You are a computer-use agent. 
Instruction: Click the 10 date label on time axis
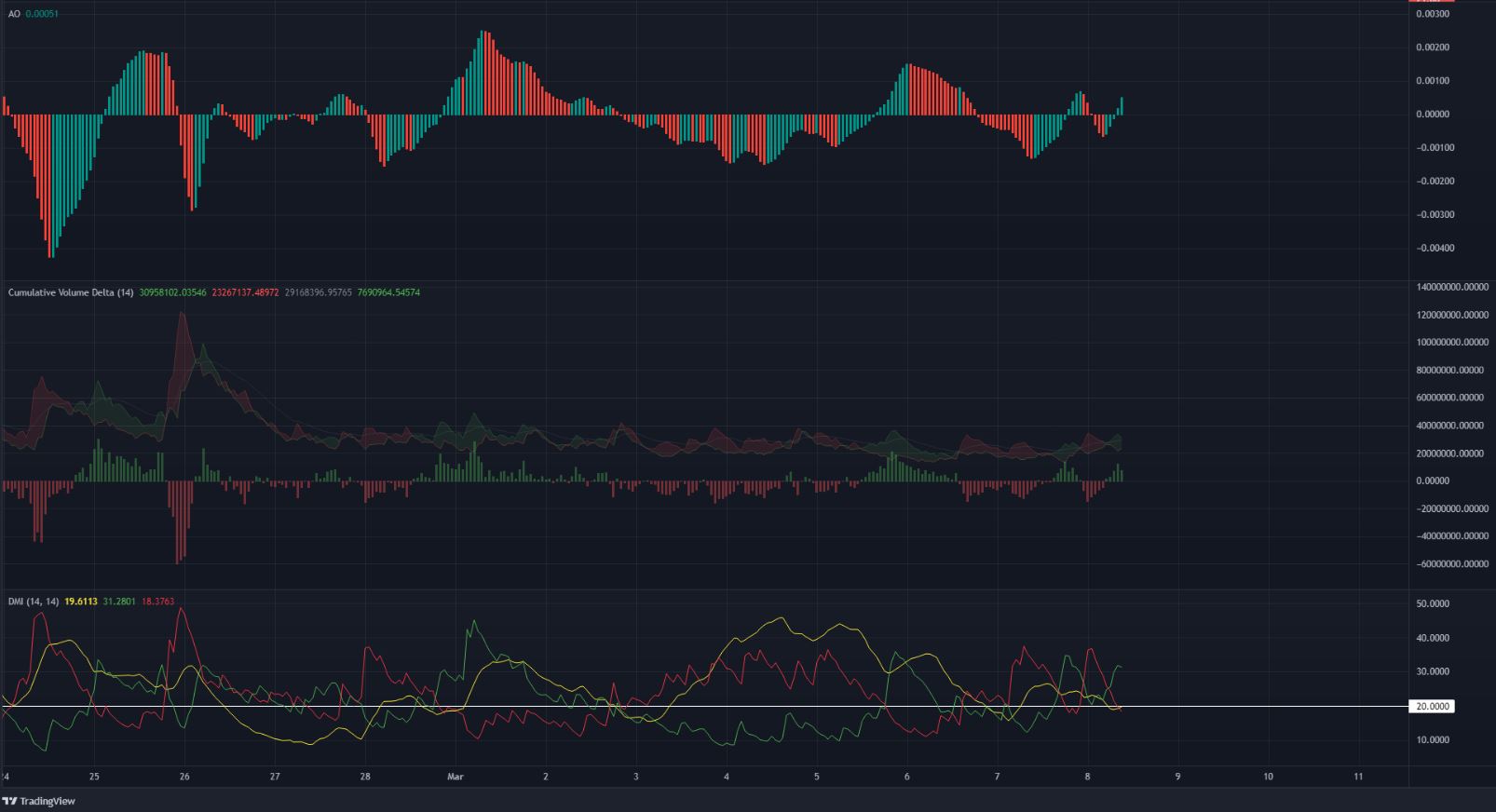click(1269, 776)
